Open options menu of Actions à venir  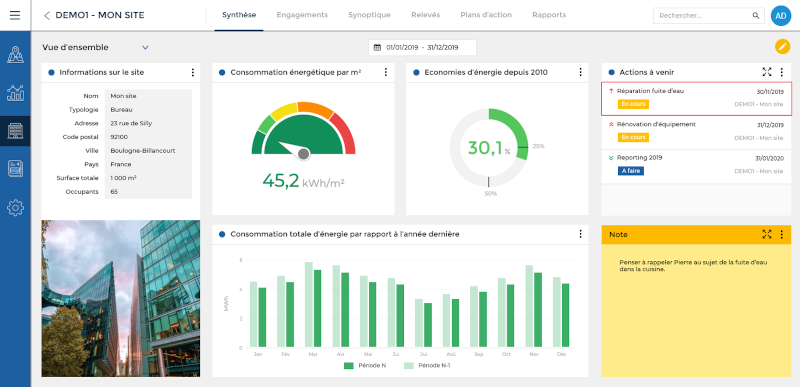(x=782, y=72)
